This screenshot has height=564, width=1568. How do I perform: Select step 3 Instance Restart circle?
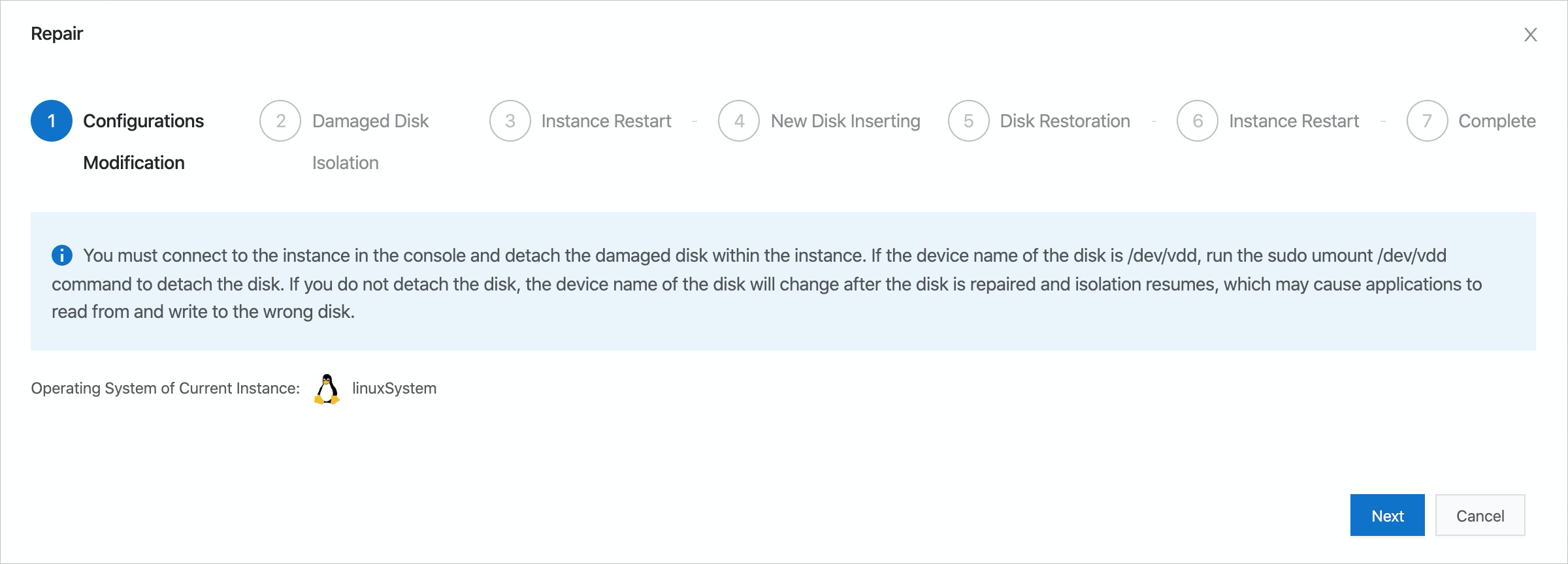(x=510, y=120)
